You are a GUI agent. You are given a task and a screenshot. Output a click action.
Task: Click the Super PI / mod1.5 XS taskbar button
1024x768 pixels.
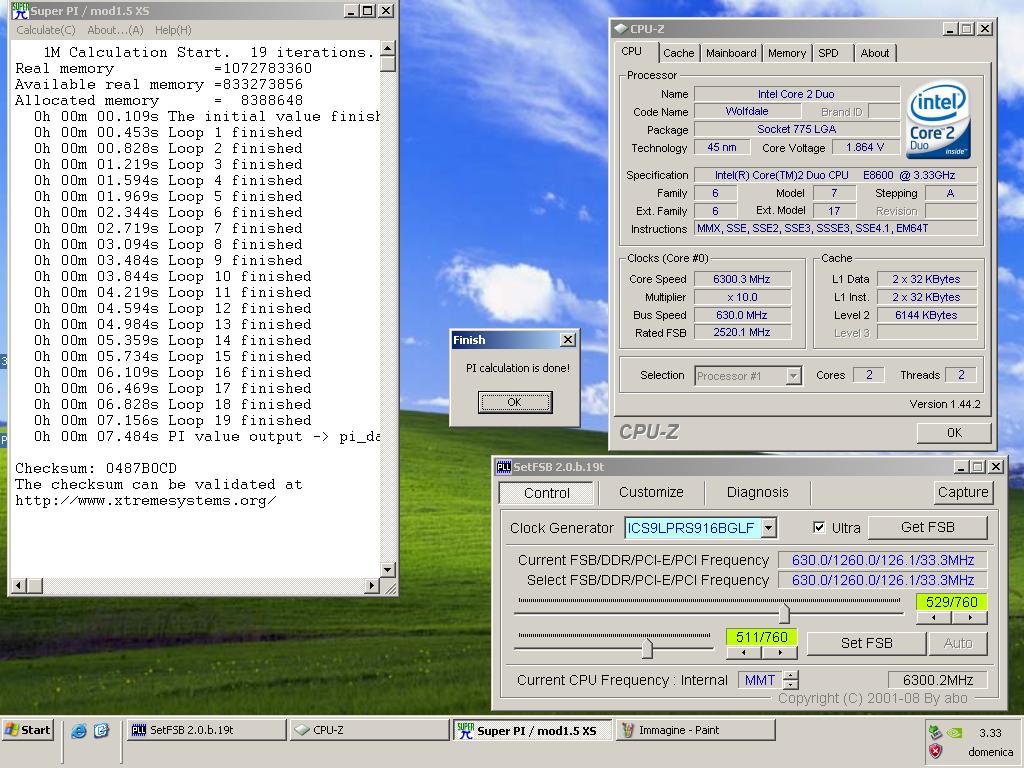533,730
